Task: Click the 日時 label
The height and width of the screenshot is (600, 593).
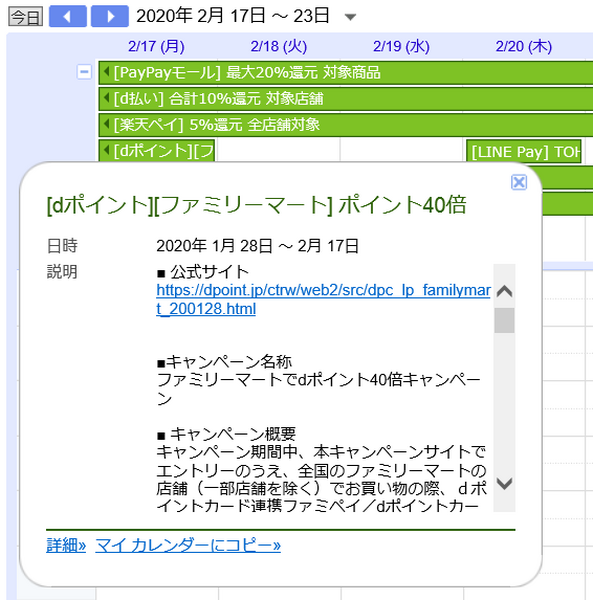Action: 62,246
